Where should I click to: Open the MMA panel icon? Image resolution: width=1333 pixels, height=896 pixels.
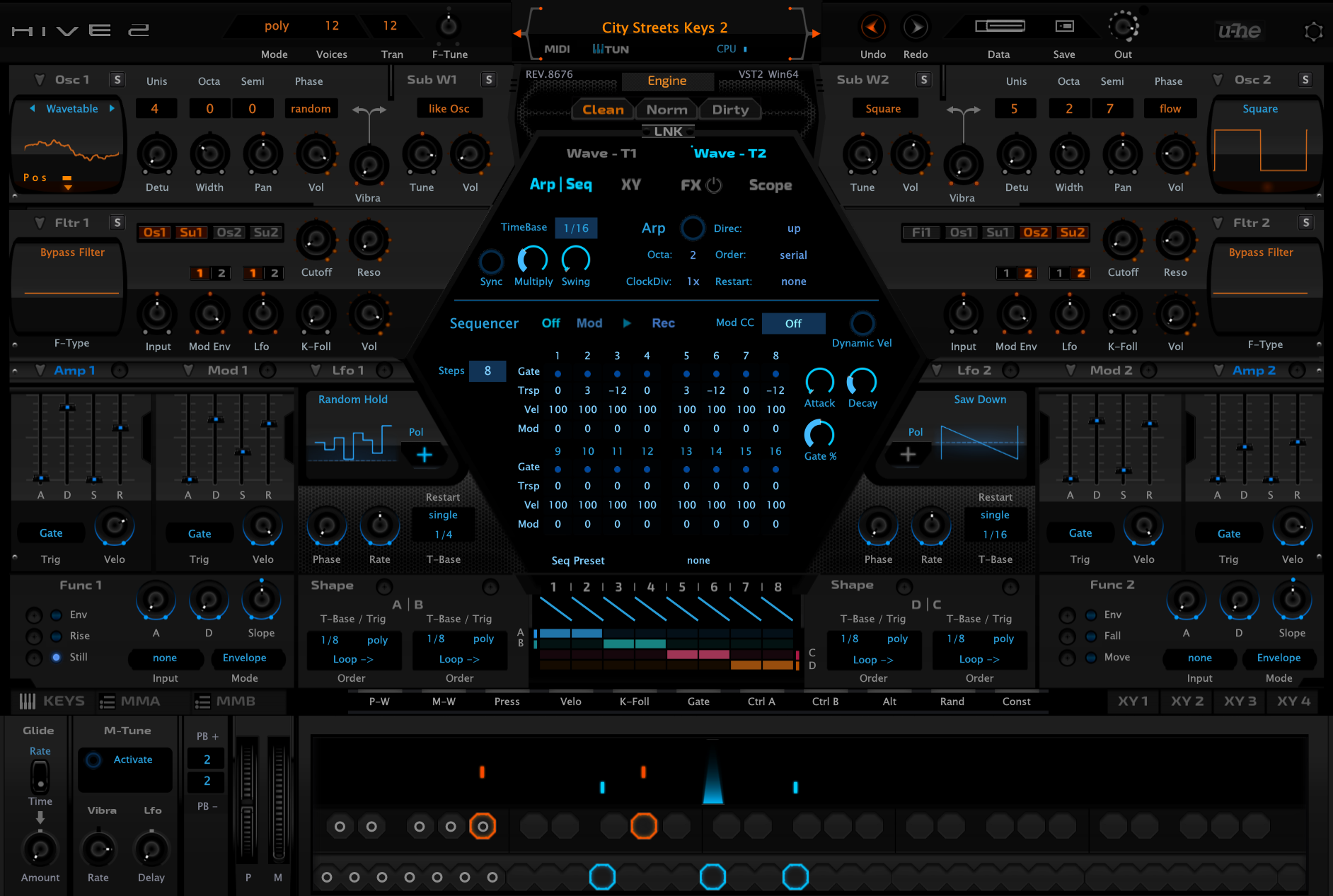108,702
